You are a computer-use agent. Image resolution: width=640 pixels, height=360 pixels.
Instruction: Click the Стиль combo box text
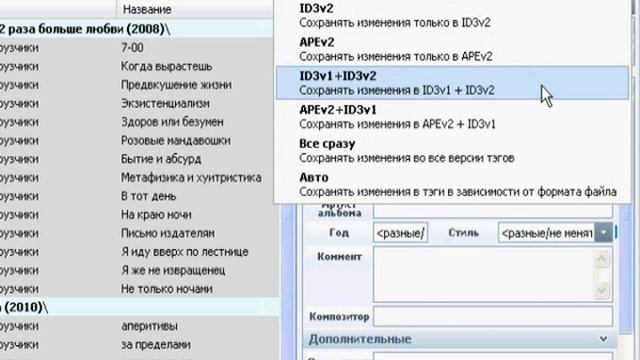pos(546,233)
